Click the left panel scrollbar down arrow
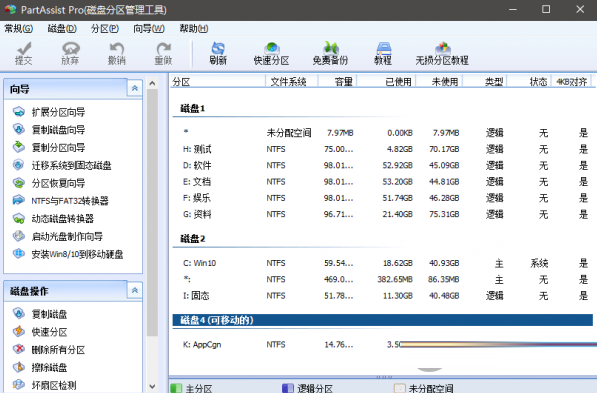This screenshot has height=393, width=597. [x=152, y=387]
